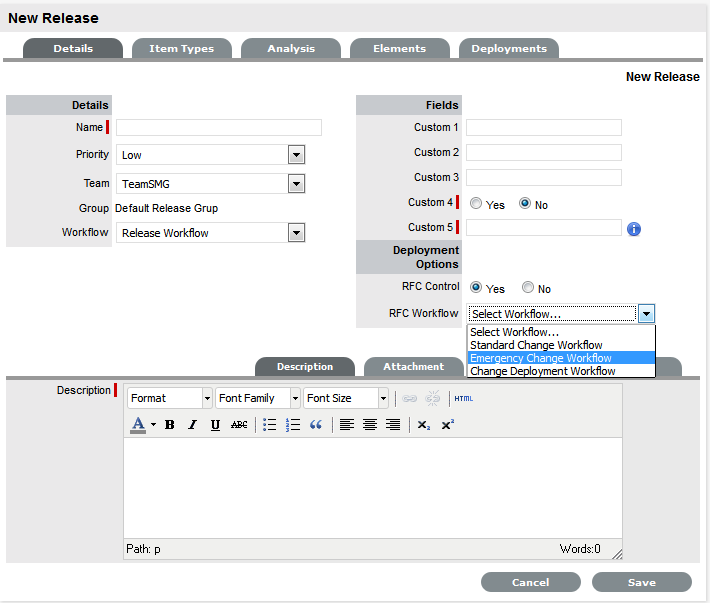Click the Save button

click(x=642, y=582)
